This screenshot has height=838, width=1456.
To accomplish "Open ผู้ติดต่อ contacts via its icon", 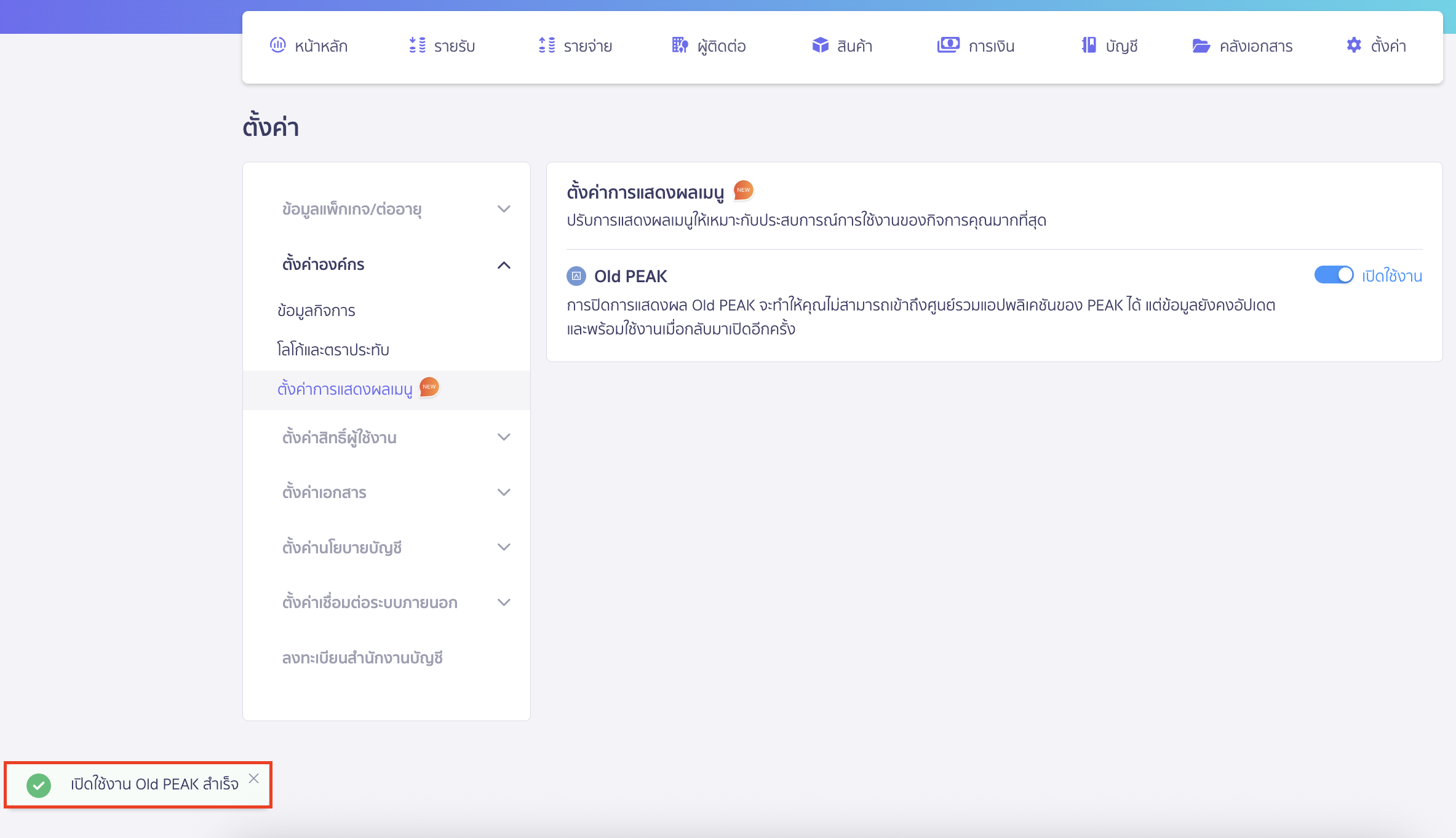I will (x=679, y=45).
